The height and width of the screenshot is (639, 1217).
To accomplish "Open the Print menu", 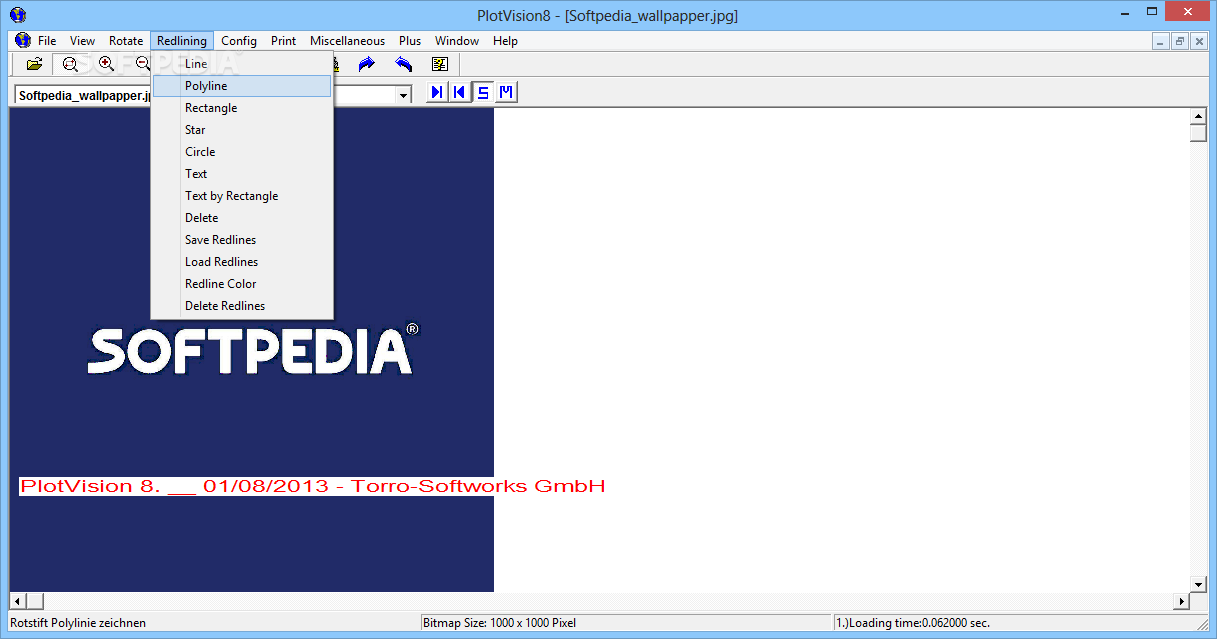I will 283,41.
